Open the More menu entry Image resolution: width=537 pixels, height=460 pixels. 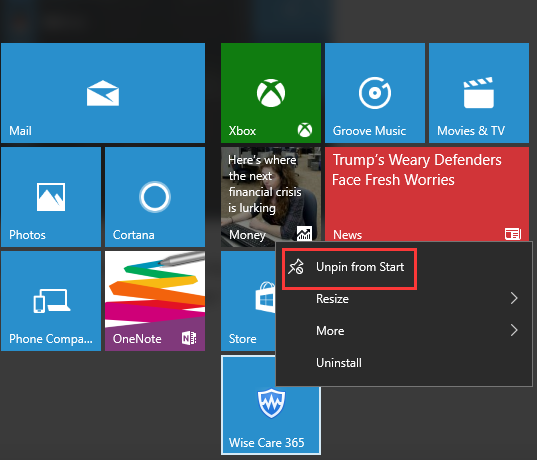404,331
